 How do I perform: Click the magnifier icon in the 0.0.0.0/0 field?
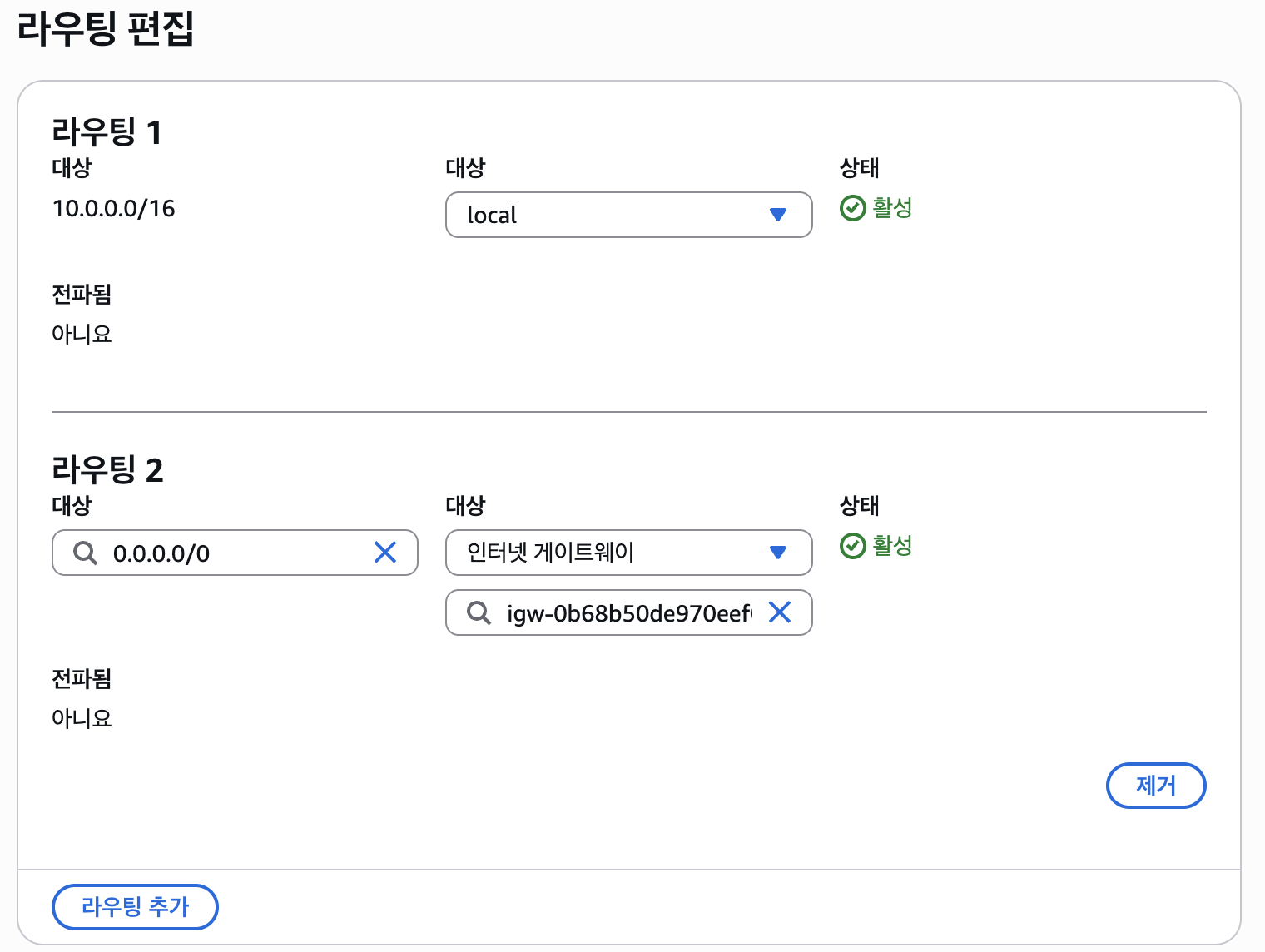85,553
